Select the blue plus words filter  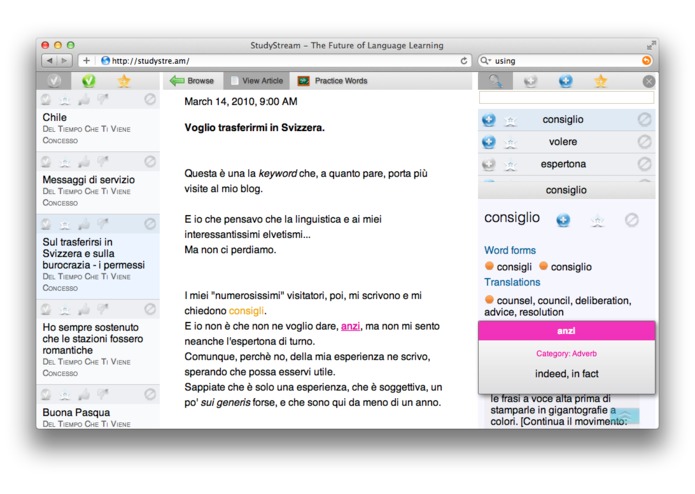click(566, 81)
